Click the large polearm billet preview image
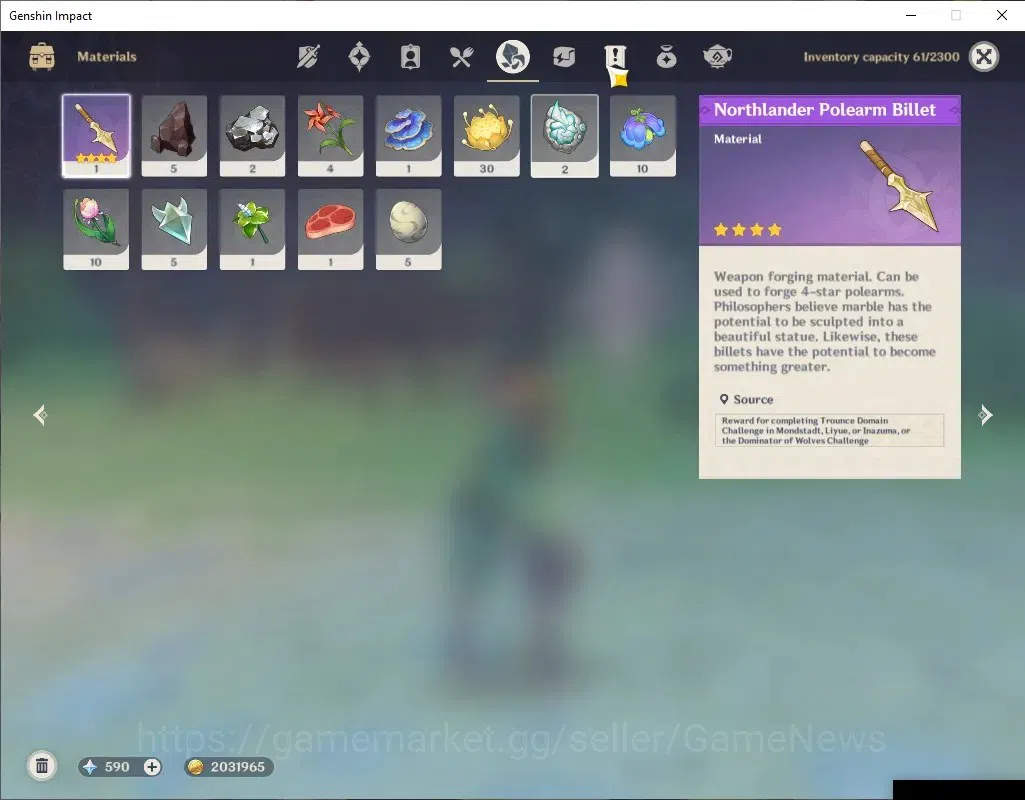 (x=899, y=186)
